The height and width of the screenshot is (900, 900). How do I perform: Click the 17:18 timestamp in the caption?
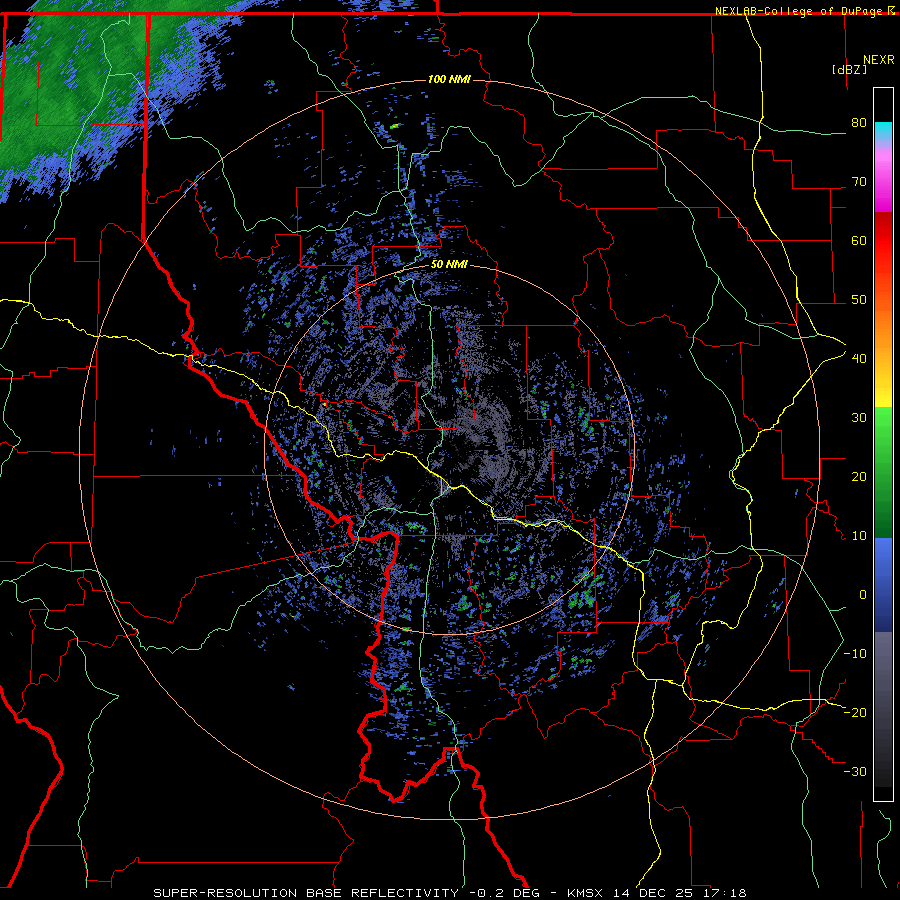point(726,893)
